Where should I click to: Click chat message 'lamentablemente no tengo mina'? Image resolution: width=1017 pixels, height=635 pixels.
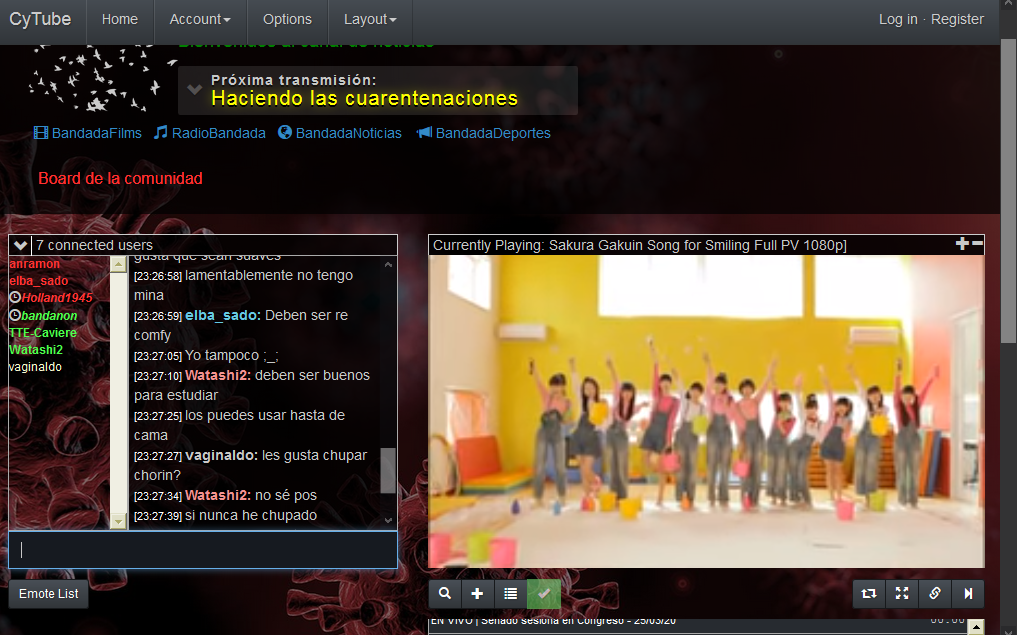point(243,285)
